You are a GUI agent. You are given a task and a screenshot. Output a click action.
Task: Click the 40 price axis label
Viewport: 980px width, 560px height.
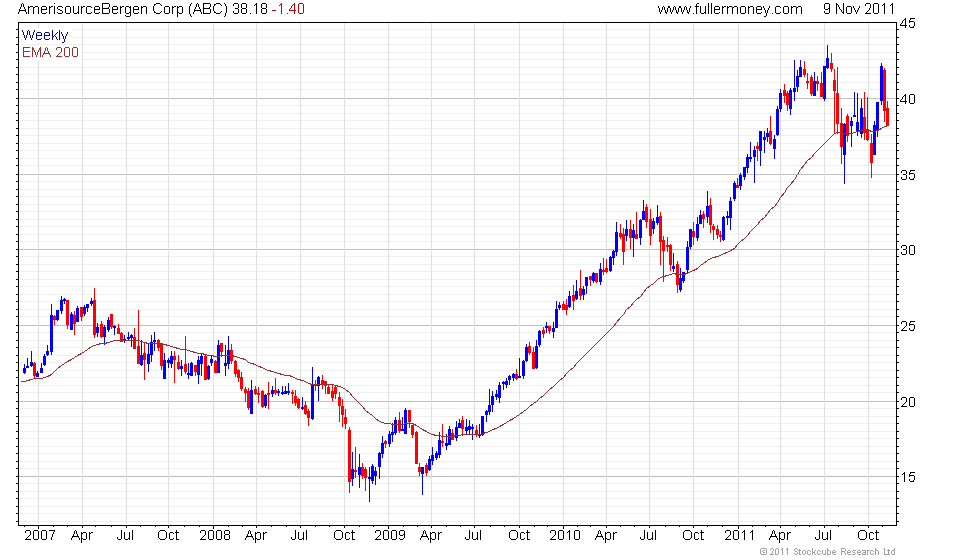pyautogui.click(x=908, y=99)
